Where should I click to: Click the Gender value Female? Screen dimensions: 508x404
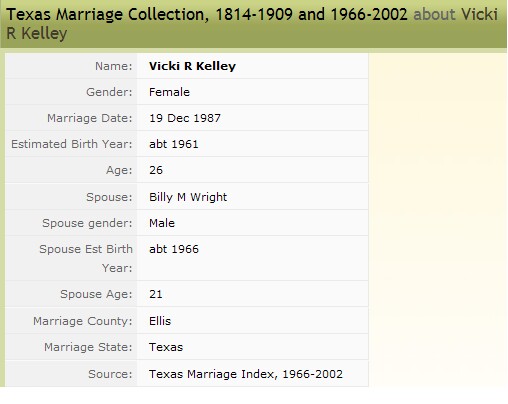(x=169, y=92)
